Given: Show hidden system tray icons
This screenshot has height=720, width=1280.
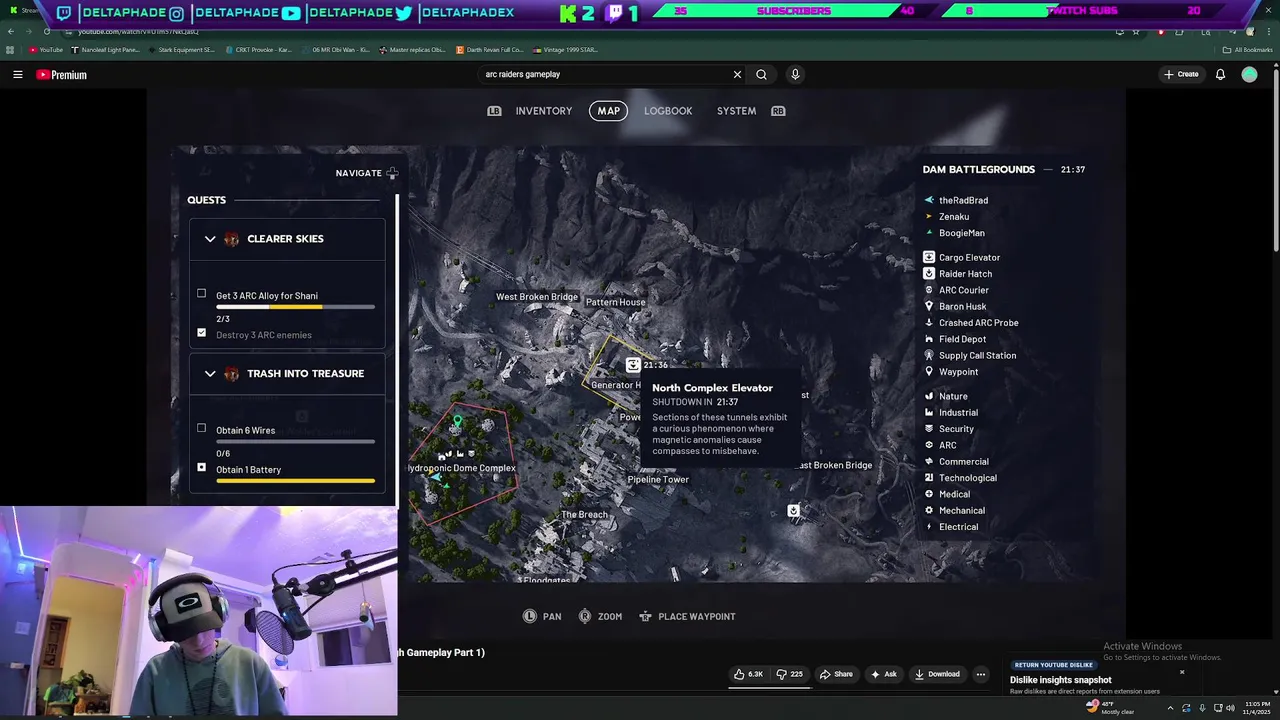Looking at the screenshot, I should pyautogui.click(x=1170, y=708).
